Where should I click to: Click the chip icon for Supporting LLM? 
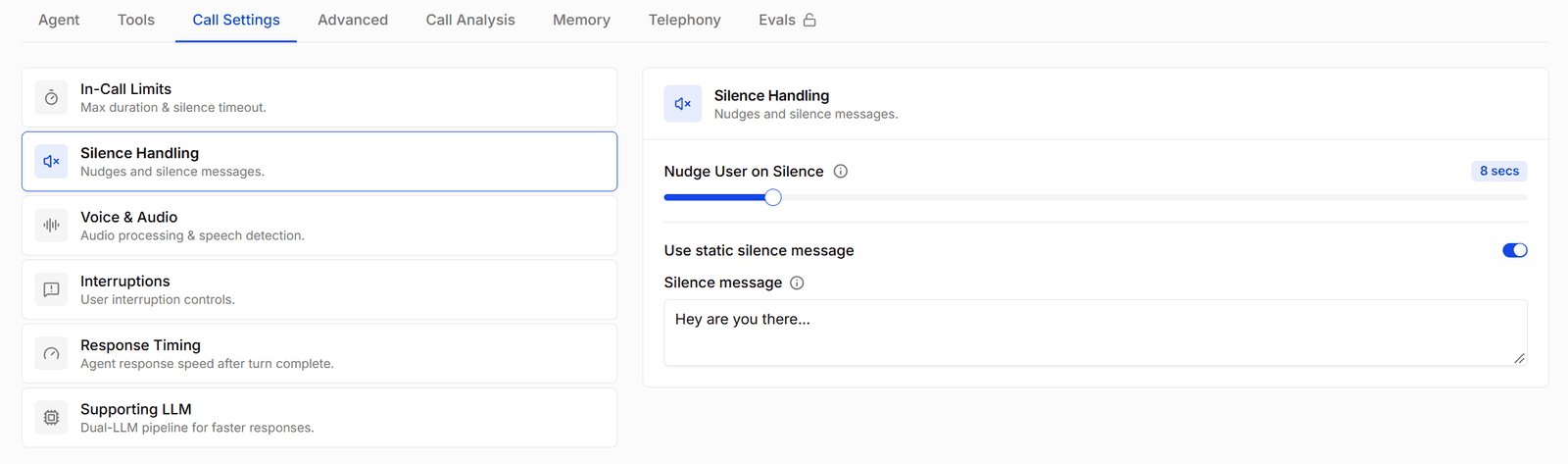(52, 417)
